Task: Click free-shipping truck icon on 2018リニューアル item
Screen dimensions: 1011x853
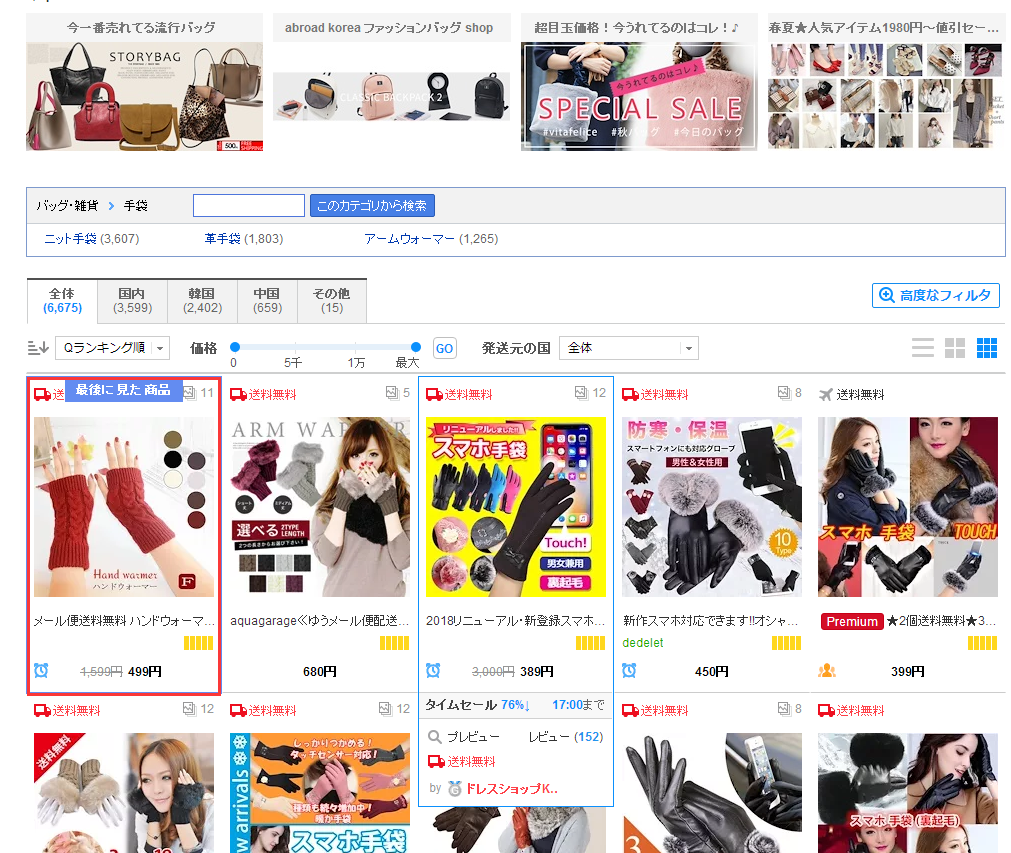Action: (x=435, y=394)
